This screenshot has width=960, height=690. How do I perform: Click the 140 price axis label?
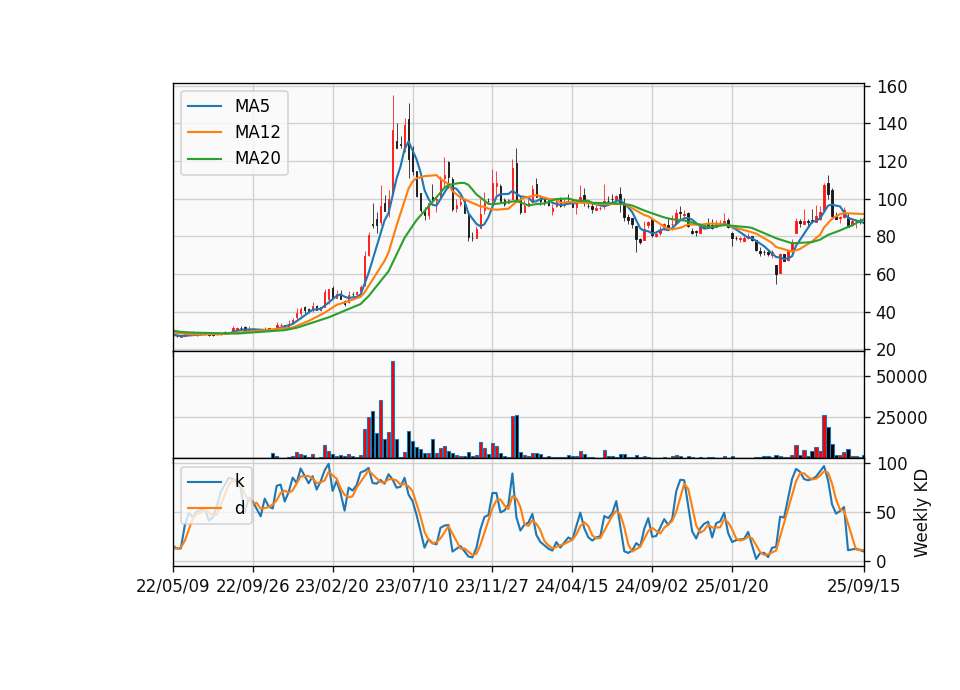tap(892, 124)
